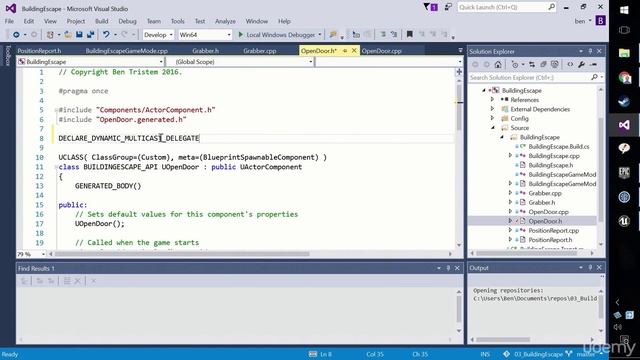This screenshot has height=360, width=640.
Task: Toggle auto-hide pin on Solution Explorer
Action: tap(590, 51)
